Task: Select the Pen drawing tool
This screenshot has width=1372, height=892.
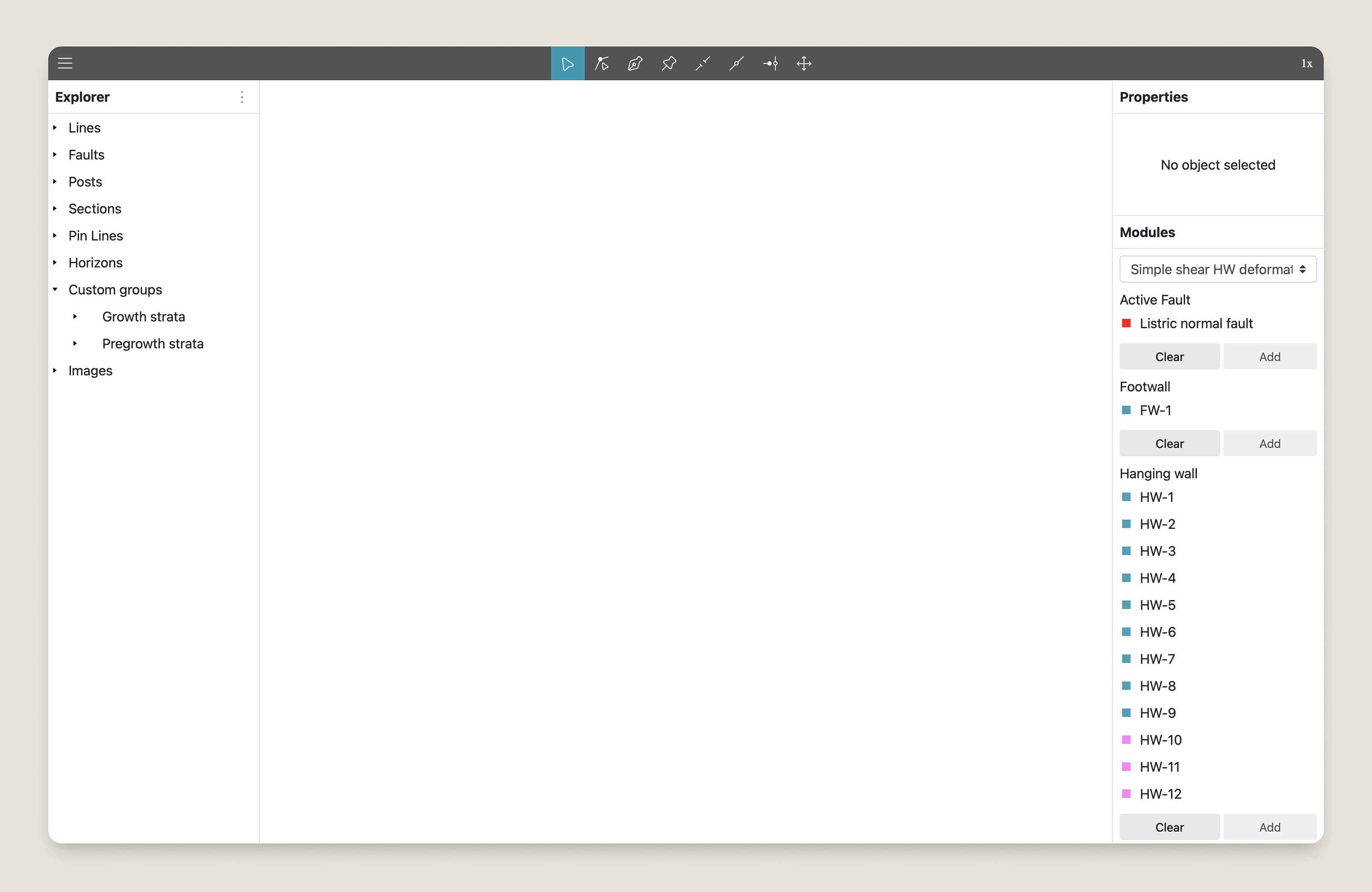Action: tap(635, 63)
